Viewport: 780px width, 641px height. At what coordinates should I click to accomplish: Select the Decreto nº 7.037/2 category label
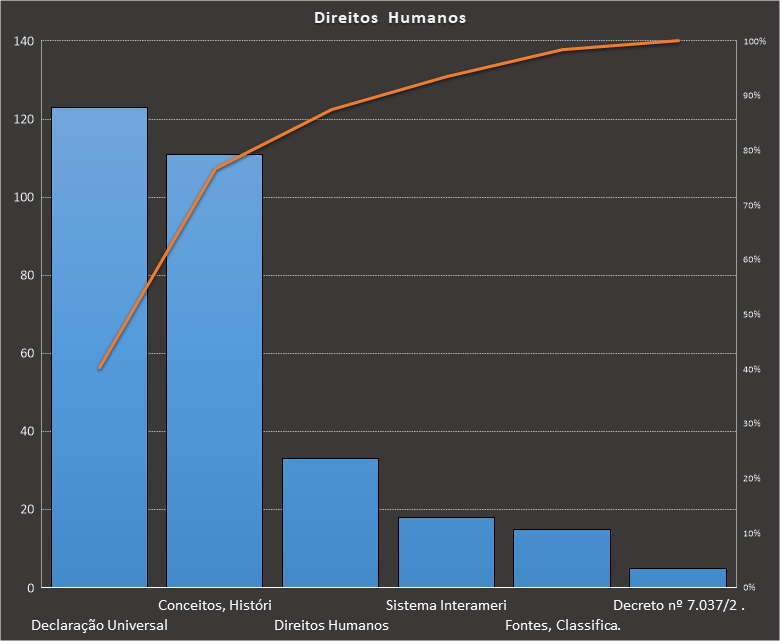tap(679, 605)
